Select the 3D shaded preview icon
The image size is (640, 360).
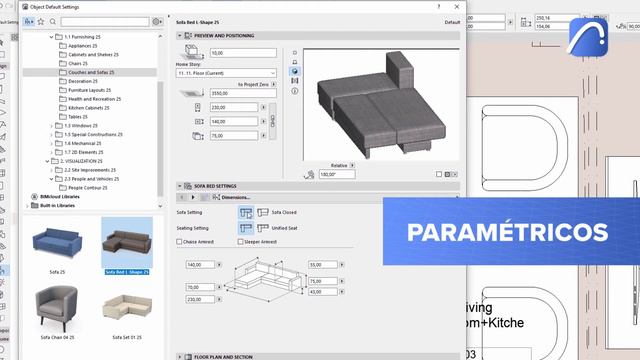pyautogui.click(x=295, y=71)
